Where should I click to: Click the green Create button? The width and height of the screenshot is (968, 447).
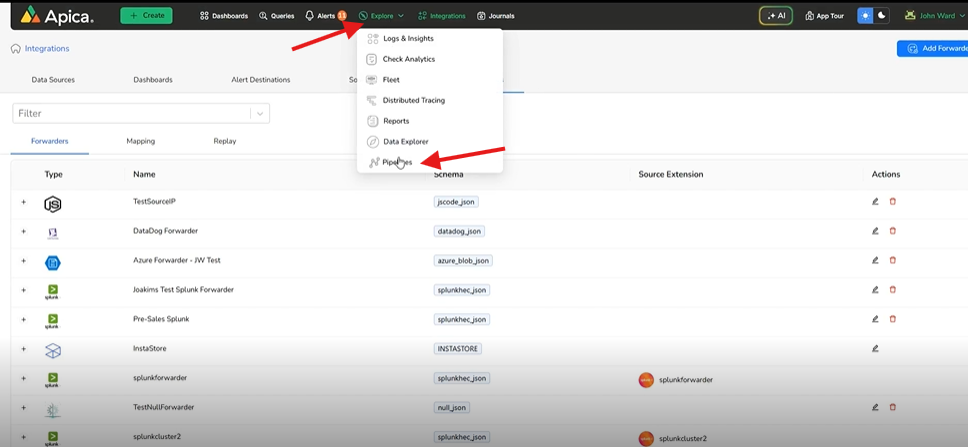point(146,16)
